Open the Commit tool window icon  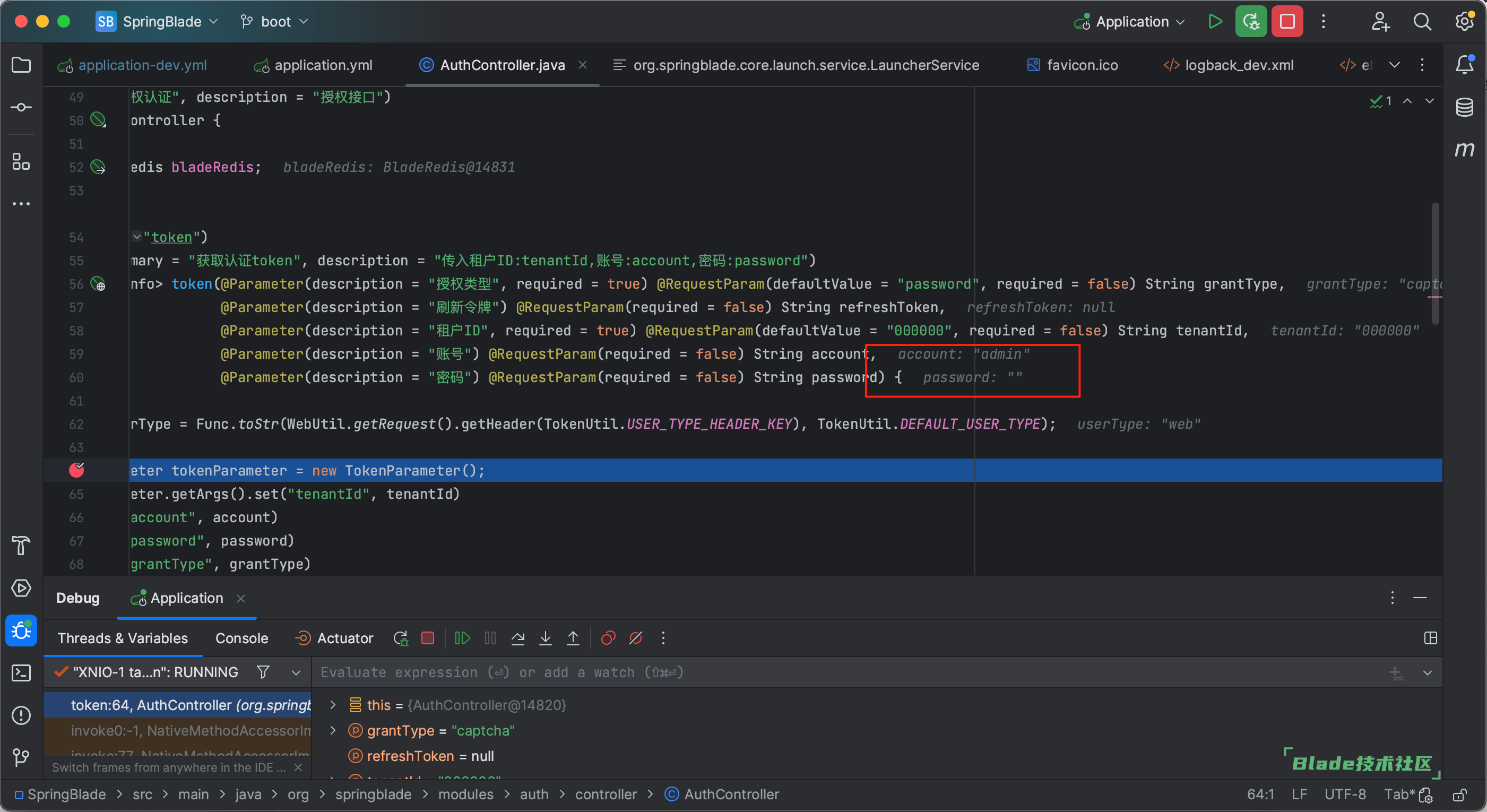(21, 107)
